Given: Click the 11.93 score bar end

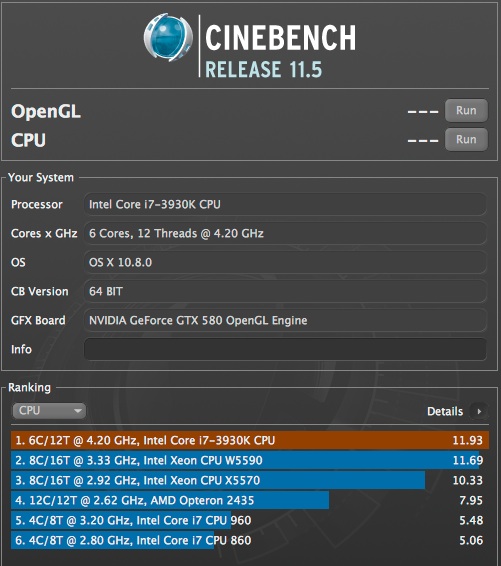Looking at the screenshot, I should point(467,440).
